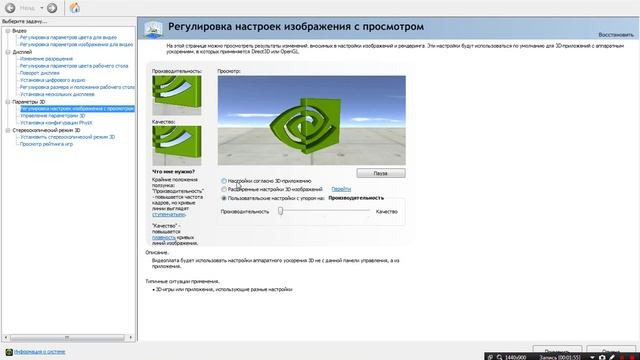The height and width of the screenshot is (360, 640).
Task: Select 'Пользовательские настройки с упором на' radio button
Action: (224, 198)
